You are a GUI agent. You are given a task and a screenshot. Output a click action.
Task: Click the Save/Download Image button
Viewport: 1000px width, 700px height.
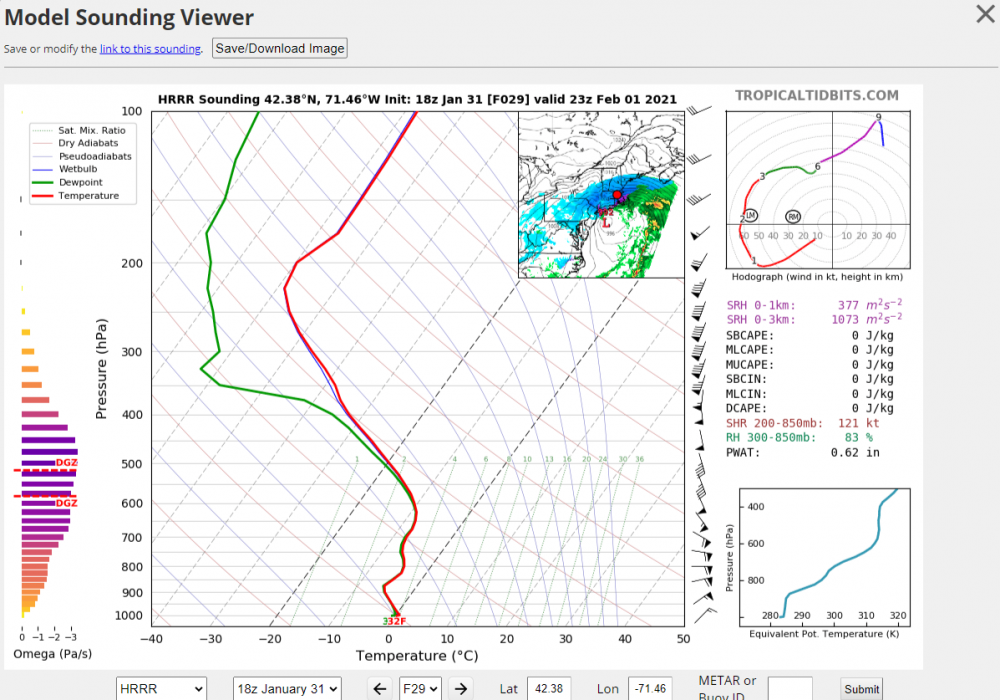point(280,48)
